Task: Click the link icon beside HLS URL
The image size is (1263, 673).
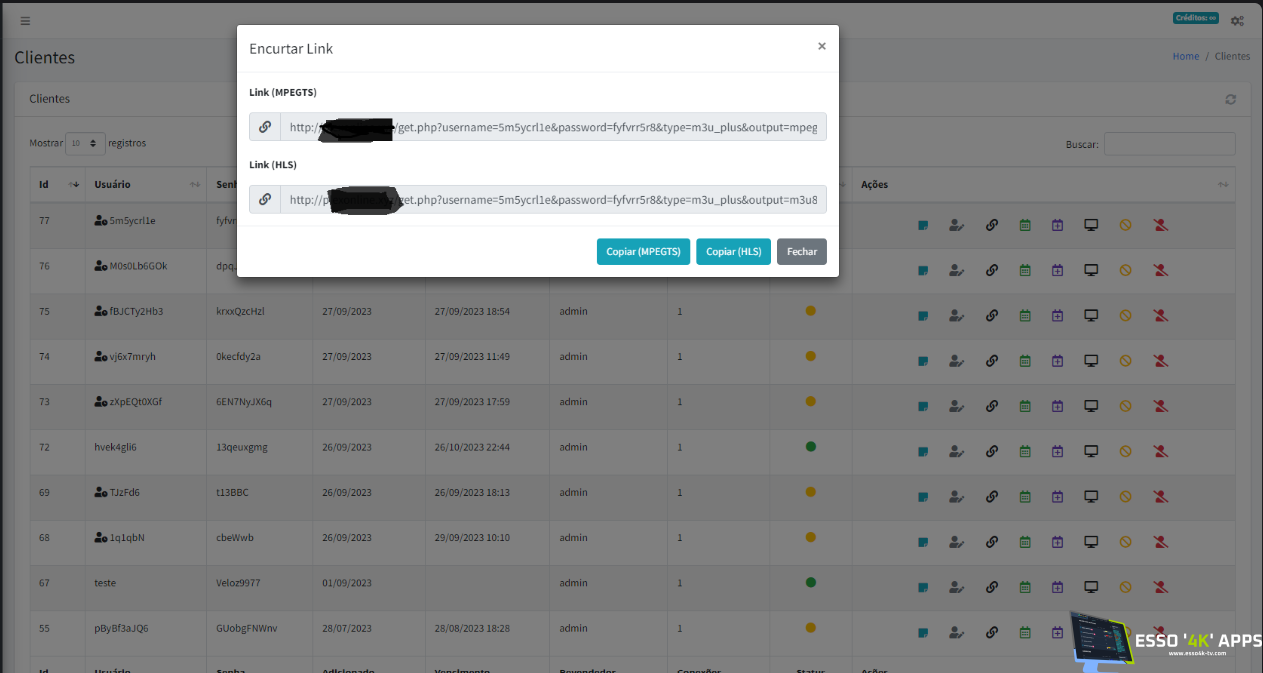Action: 265,200
